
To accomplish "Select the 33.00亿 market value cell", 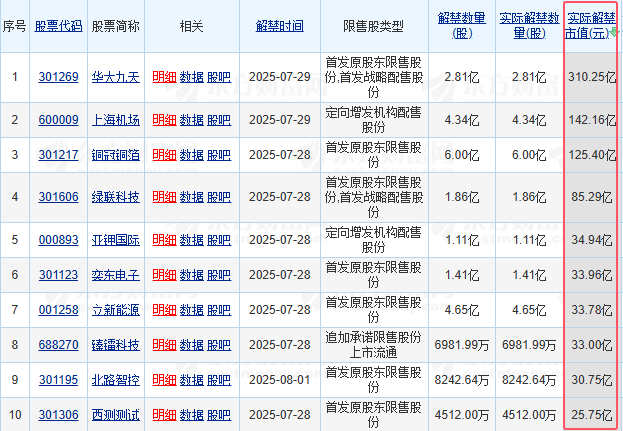I will click(592, 344).
